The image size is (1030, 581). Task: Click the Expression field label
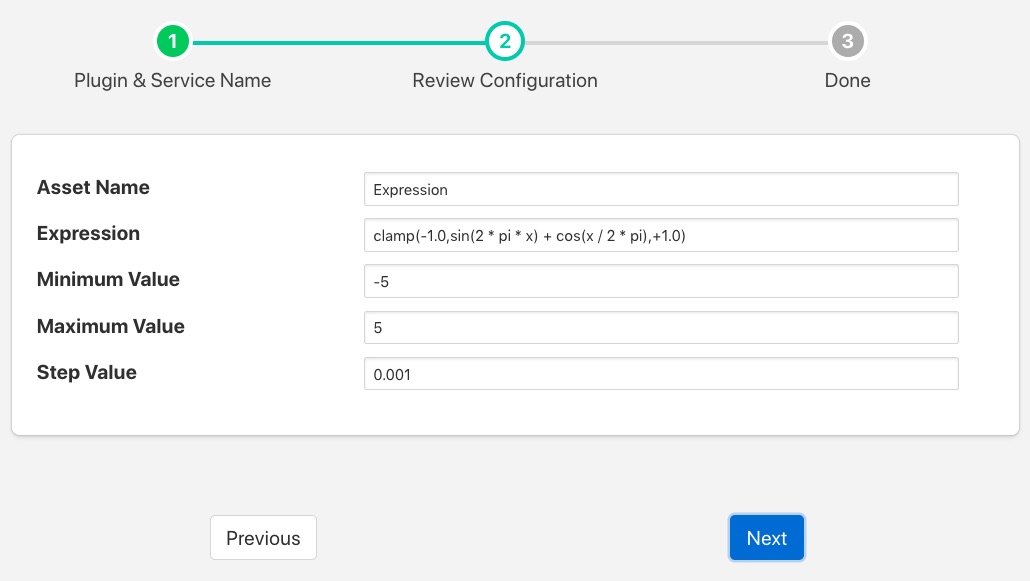(88, 234)
